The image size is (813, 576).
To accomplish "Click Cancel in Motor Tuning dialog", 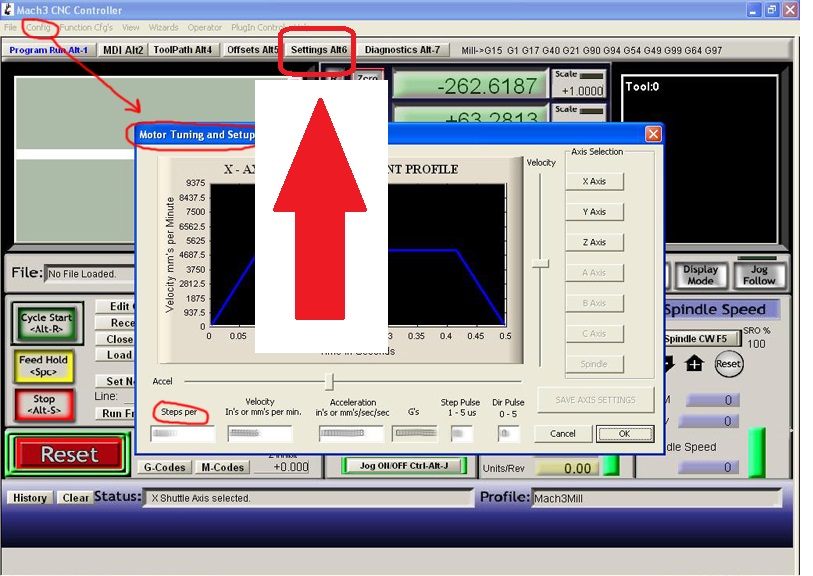I will (563, 434).
